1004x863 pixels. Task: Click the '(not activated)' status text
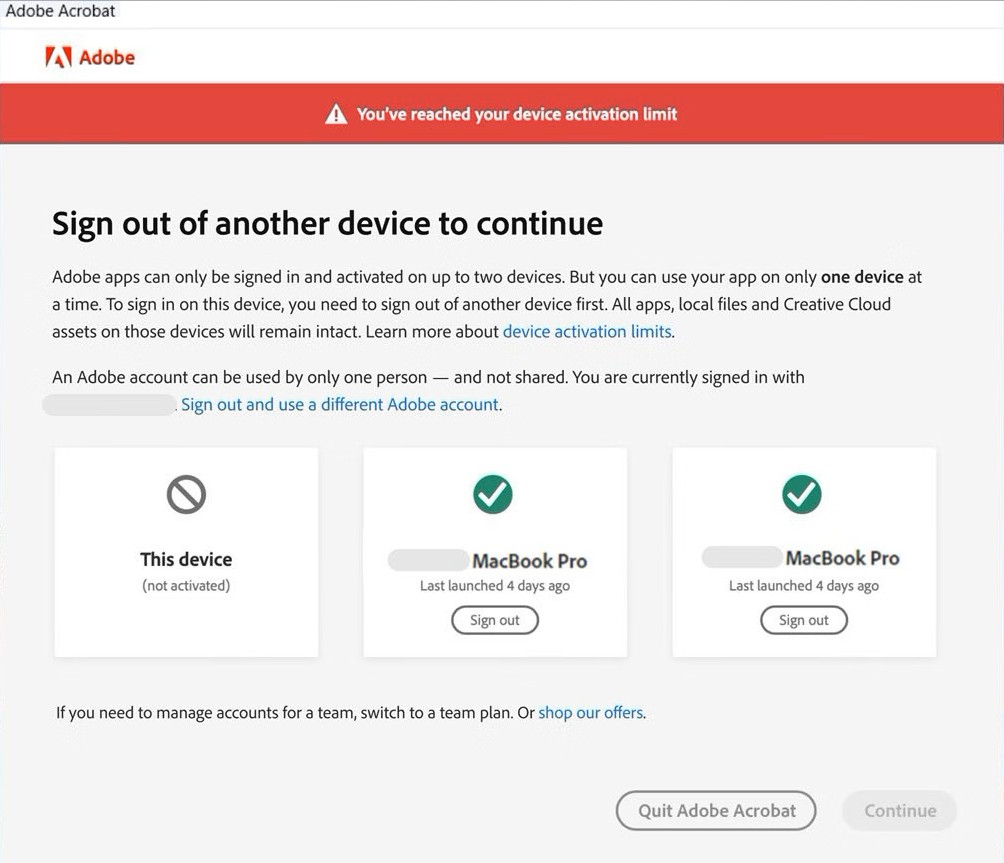tap(186, 586)
